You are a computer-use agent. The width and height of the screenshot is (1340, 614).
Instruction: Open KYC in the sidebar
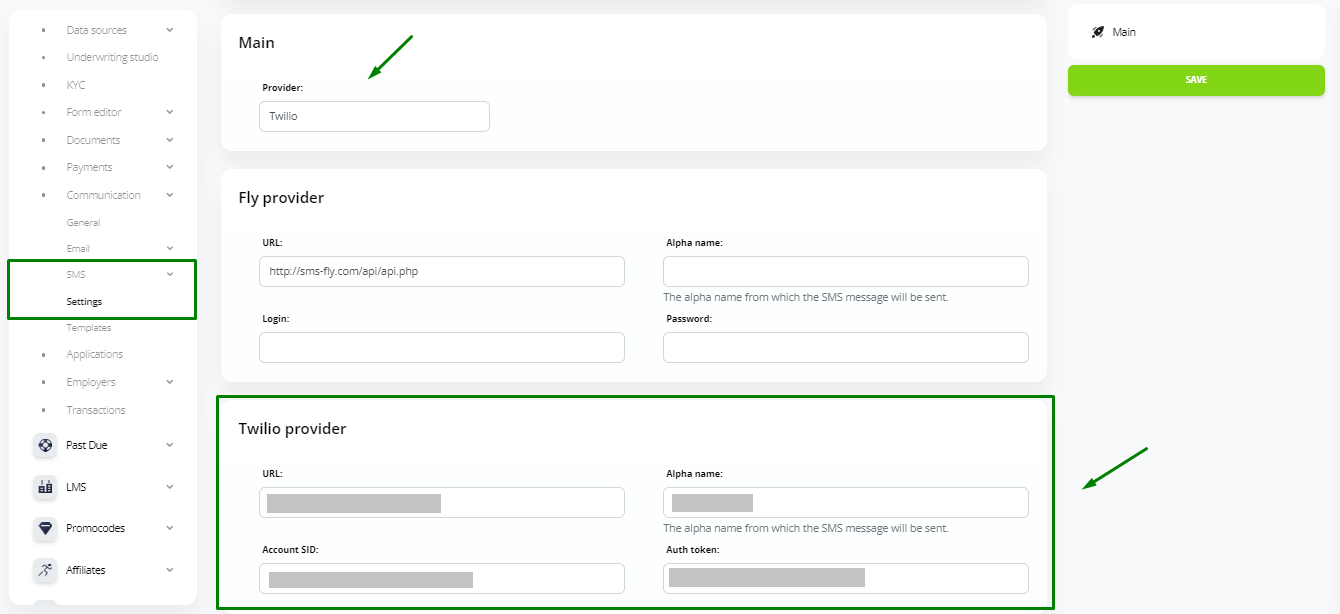(76, 85)
